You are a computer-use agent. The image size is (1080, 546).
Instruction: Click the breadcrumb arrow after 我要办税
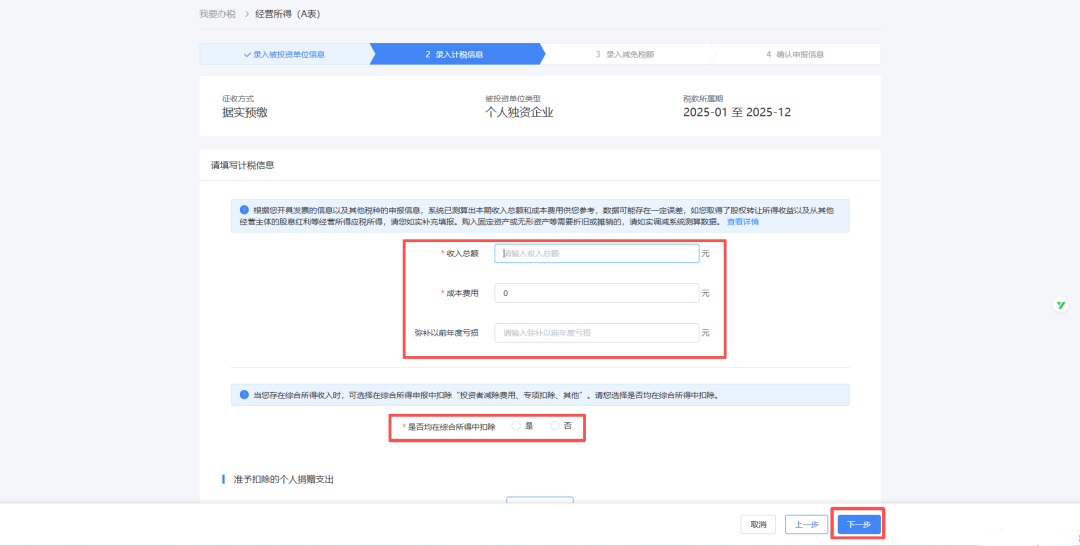(x=246, y=14)
